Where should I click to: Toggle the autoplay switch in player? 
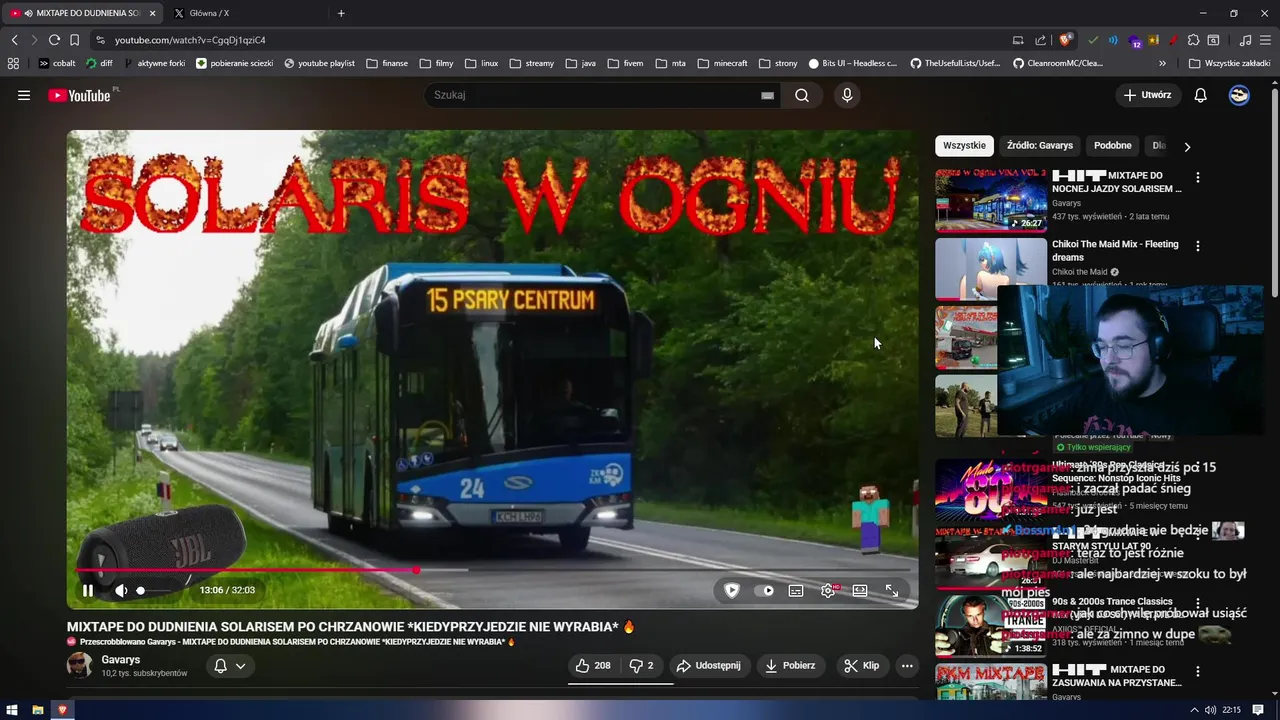pos(765,590)
